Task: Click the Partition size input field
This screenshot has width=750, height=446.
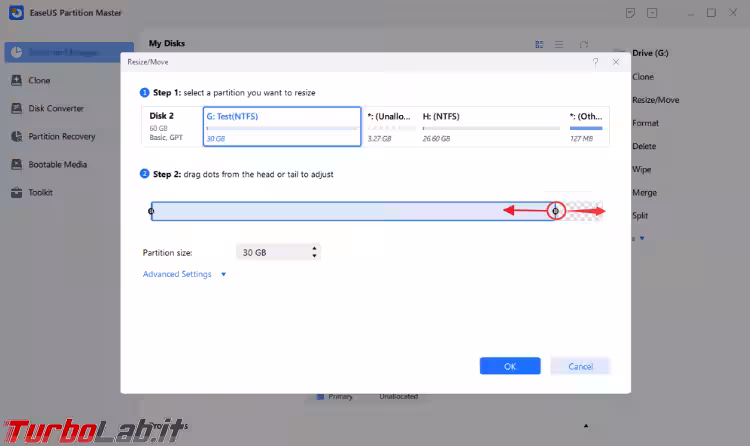Action: coord(270,252)
